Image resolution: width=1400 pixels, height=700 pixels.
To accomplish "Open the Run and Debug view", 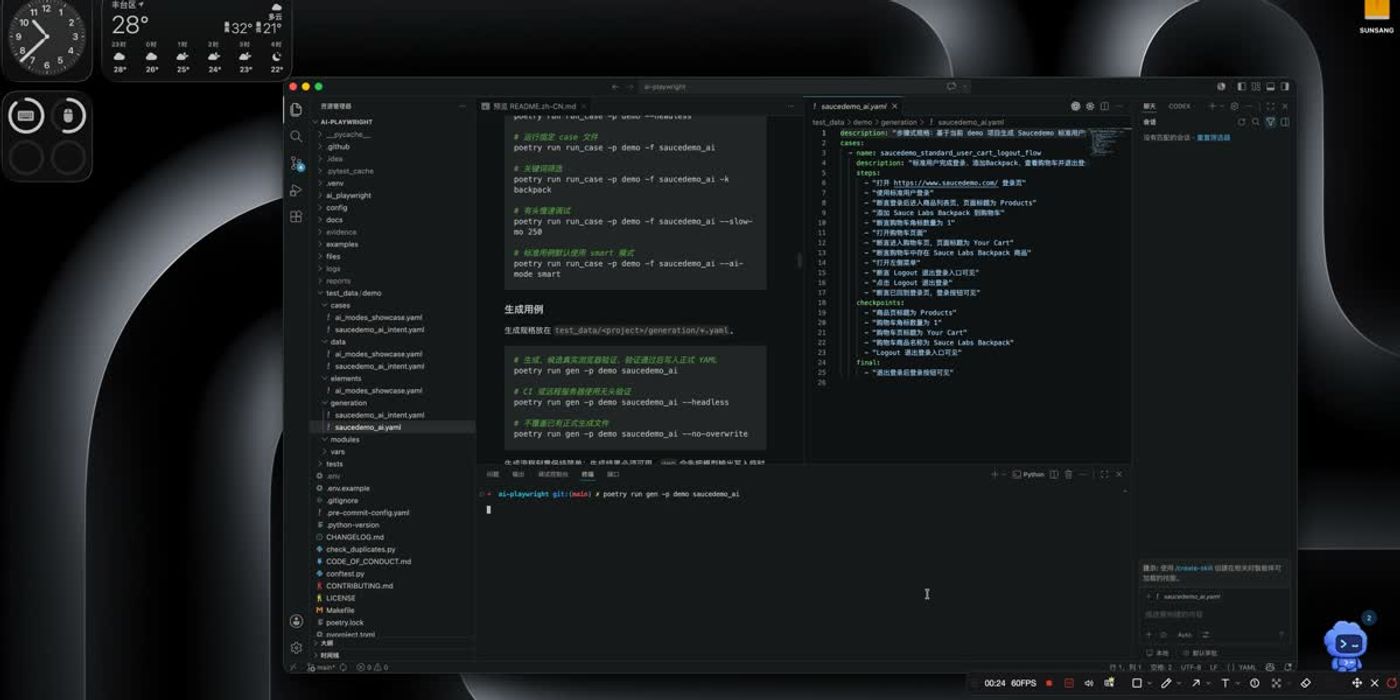I will click(x=296, y=190).
